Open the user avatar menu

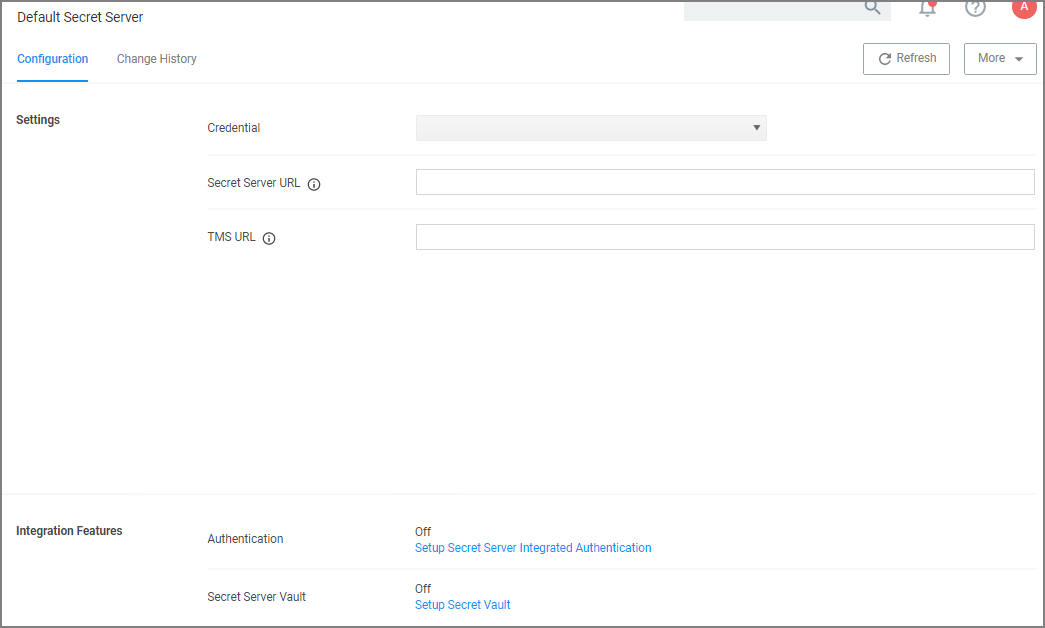click(1024, 8)
